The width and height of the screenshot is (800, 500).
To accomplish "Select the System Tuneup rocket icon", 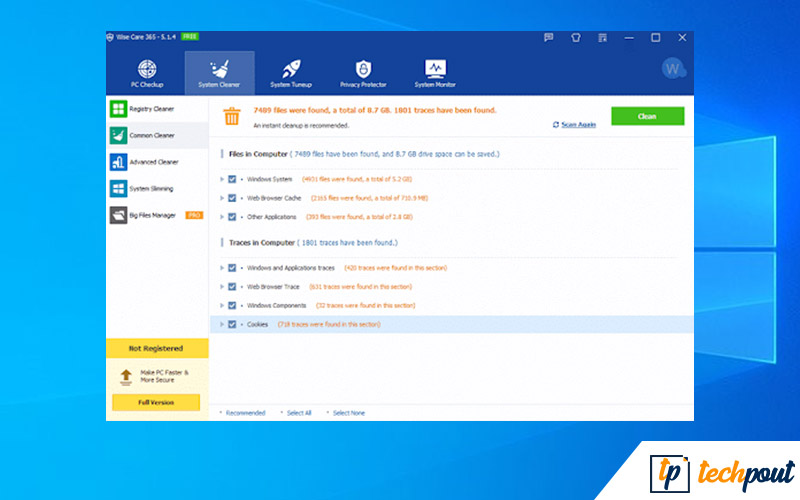I will 292,70.
